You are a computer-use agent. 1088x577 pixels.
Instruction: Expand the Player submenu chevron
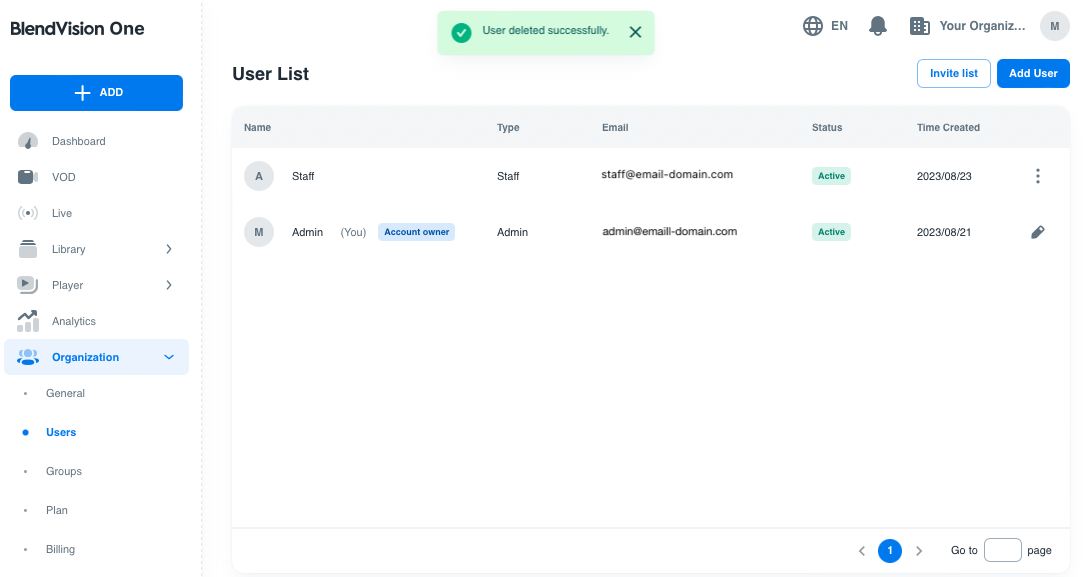pyautogui.click(x=168, y=285)
